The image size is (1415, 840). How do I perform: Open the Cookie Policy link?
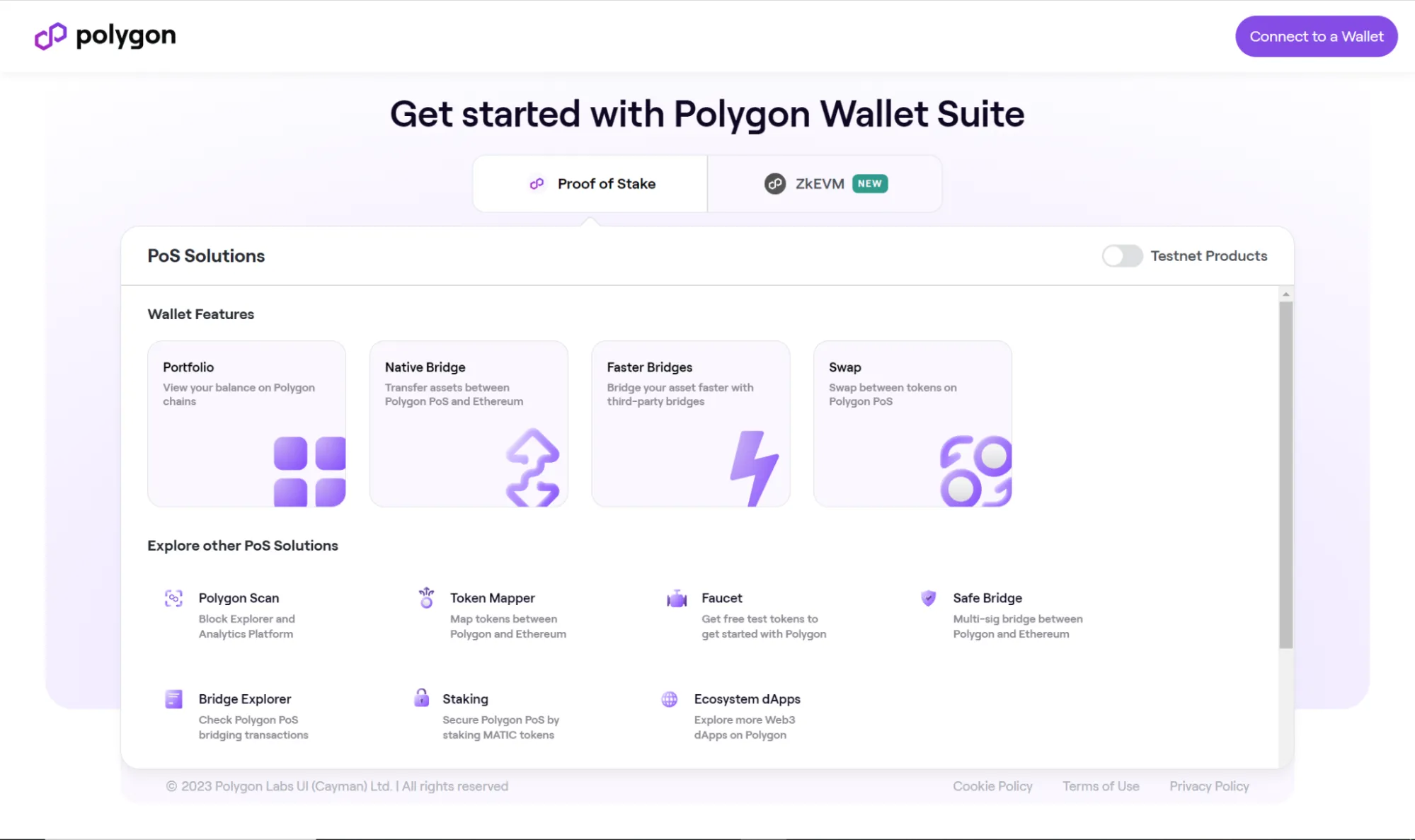click(992, 786)
